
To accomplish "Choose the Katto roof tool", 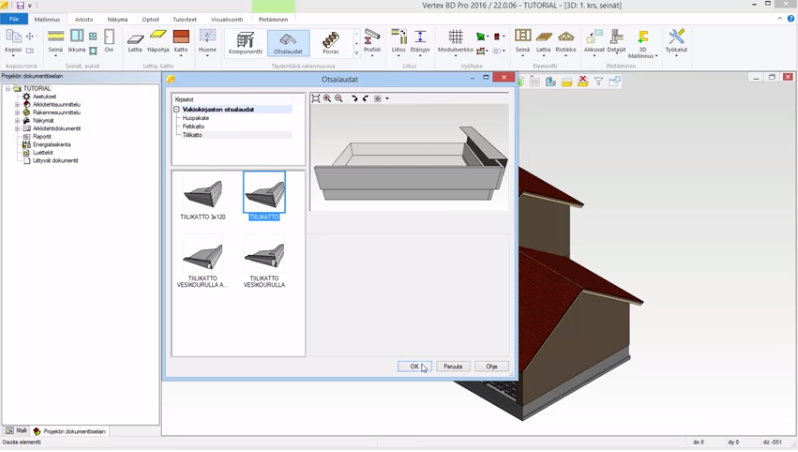I will 181,40.
